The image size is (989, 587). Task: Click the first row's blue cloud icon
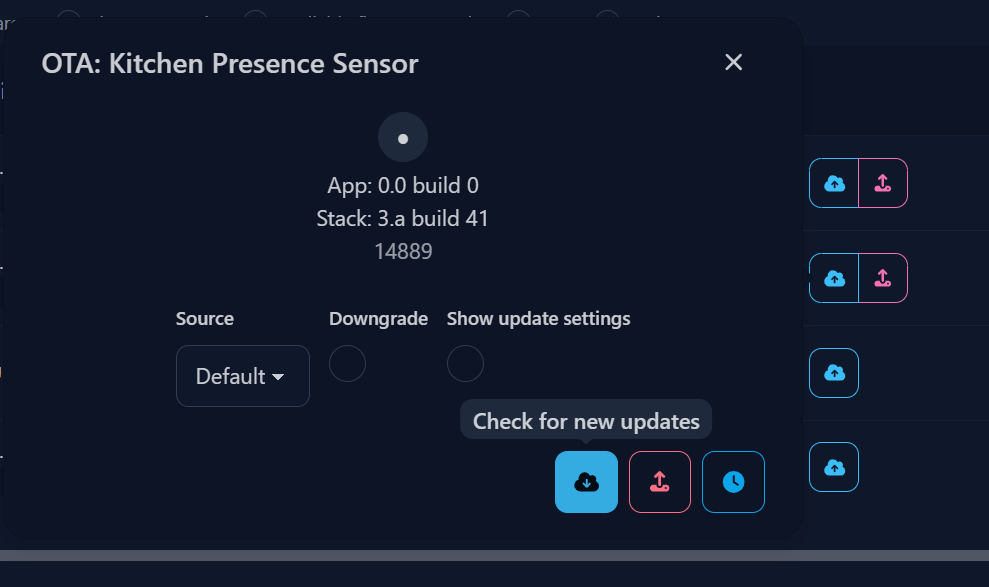(x=834, y=183)
